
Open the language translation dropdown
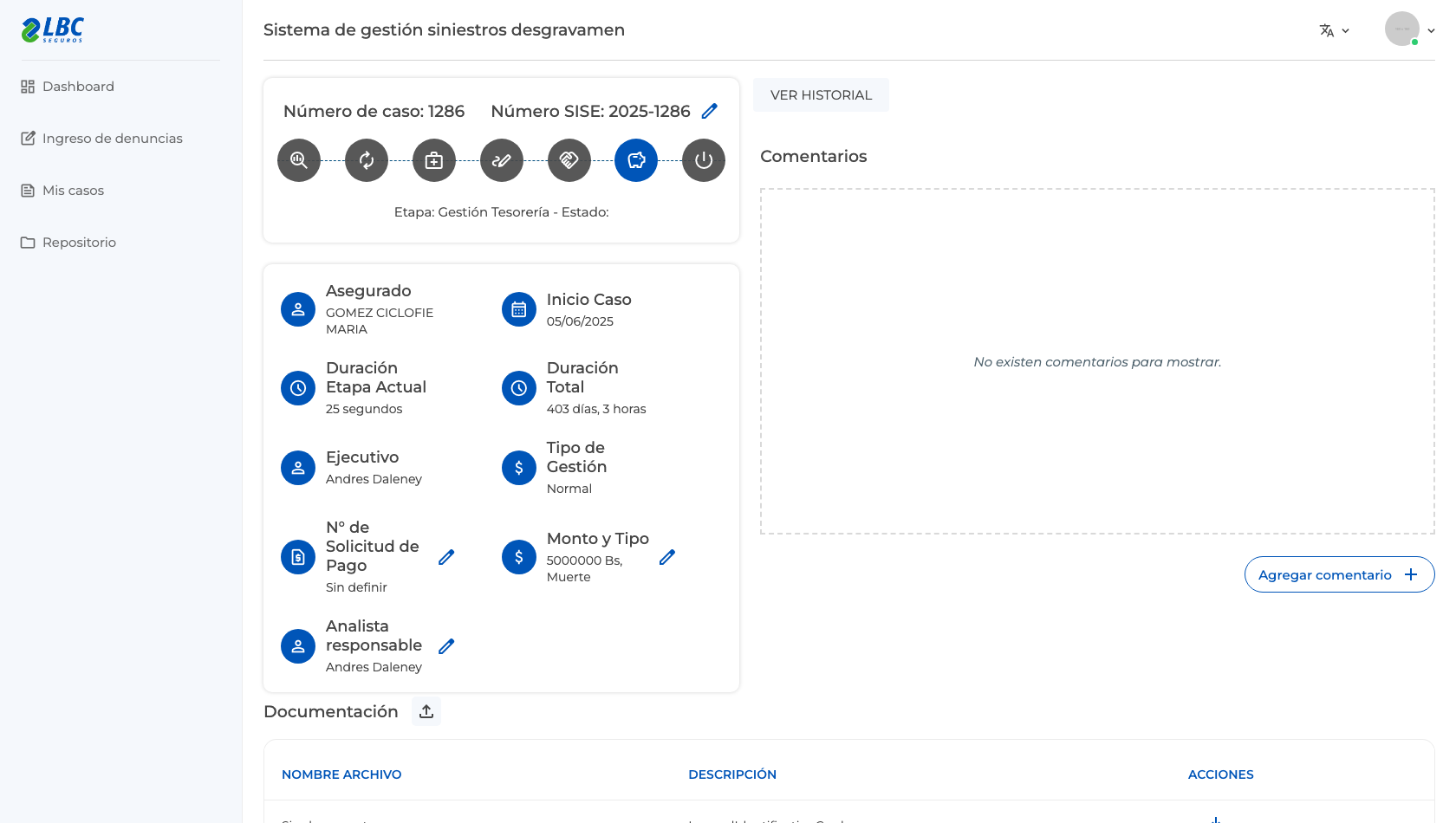tap(1335, 30)
